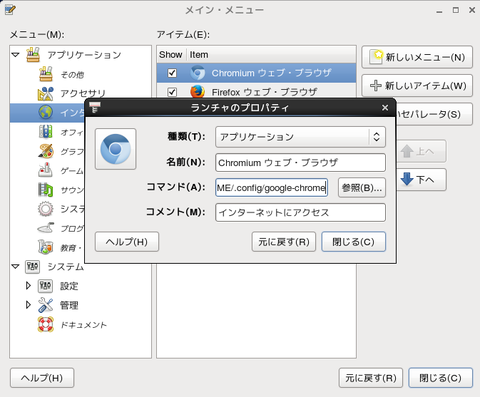Click the Item column header
This screenshot has width=480, height=397.
[271, 55]
